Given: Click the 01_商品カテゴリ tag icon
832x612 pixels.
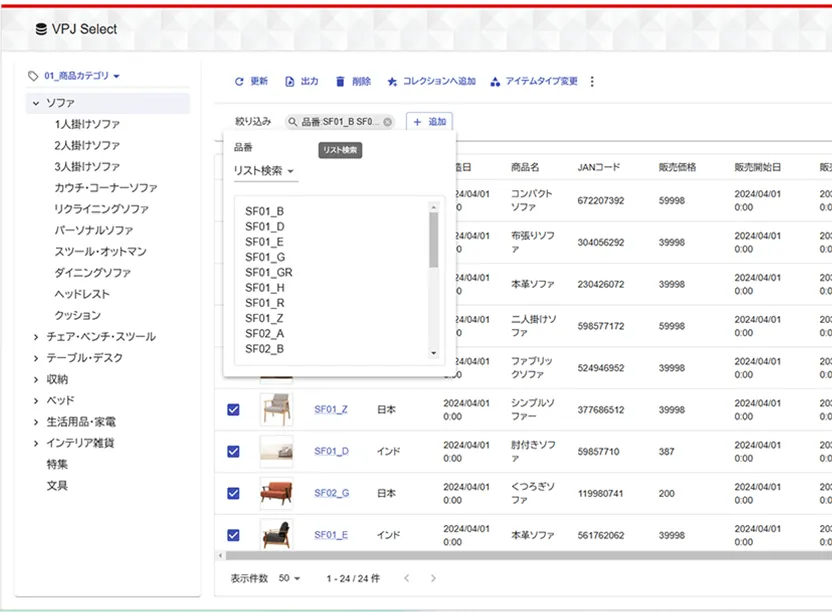Looking at the screenshot, I should coord(32,76).
